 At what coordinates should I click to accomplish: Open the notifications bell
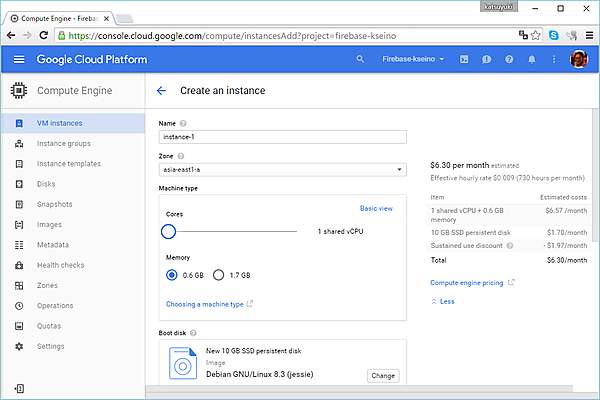(531, 60)
